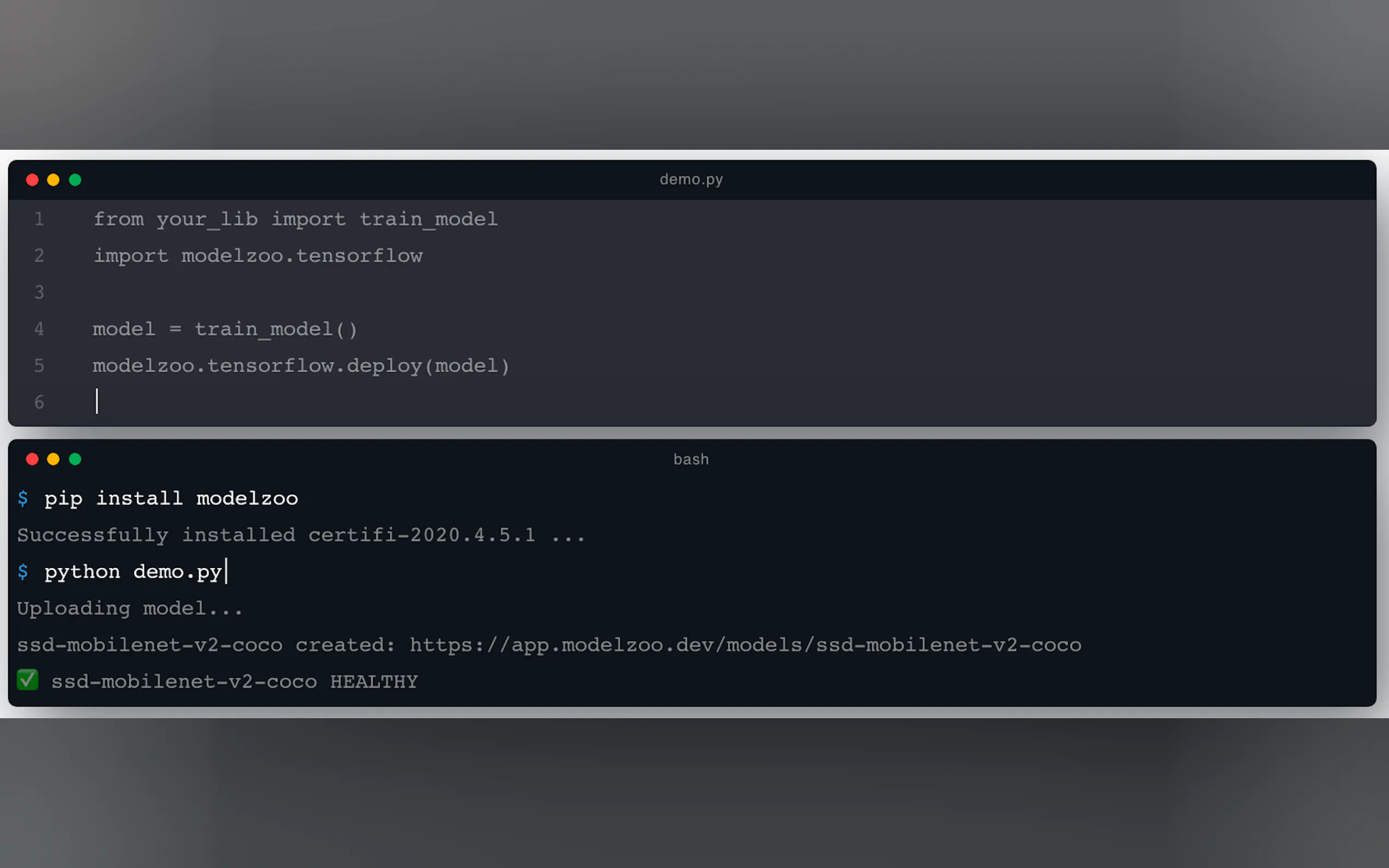
Task: Click red close dot on bash window
Action: [x=32, y=459]
